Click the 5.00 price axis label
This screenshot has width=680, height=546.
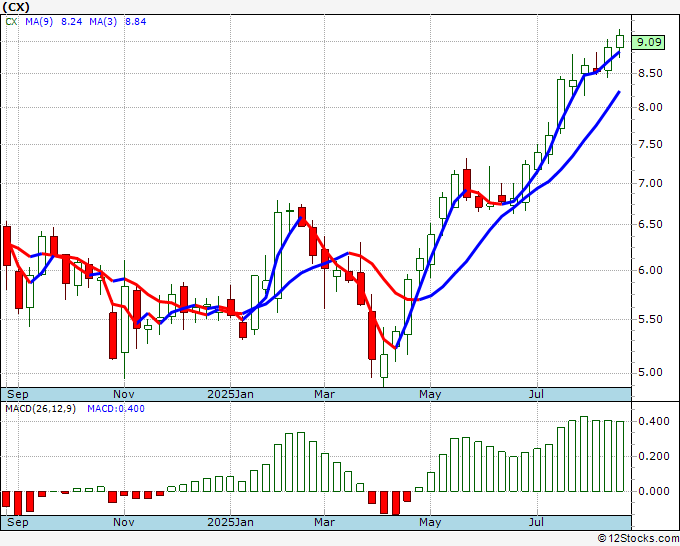pyautogui.click(x=650, y=373)
